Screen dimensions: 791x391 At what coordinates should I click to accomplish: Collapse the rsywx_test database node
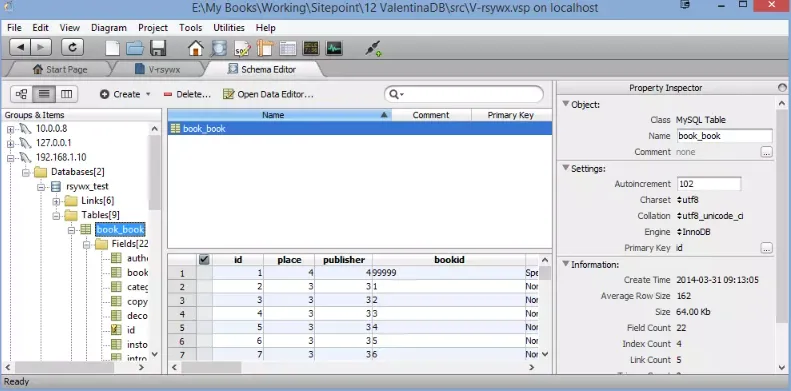tap(41, 187)
